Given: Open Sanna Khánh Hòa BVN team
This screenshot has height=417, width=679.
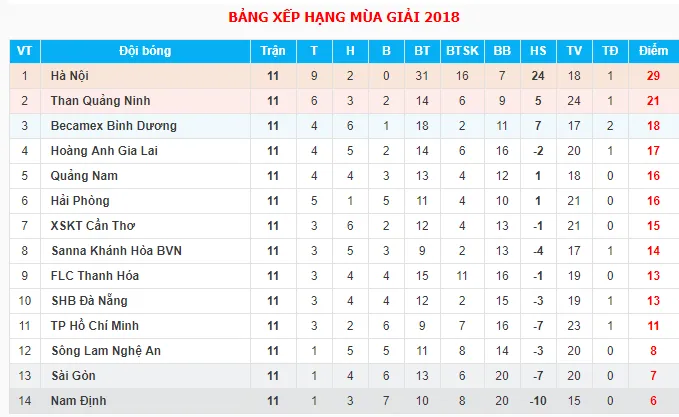Looking at the screenshot, I should coord(116,251).
